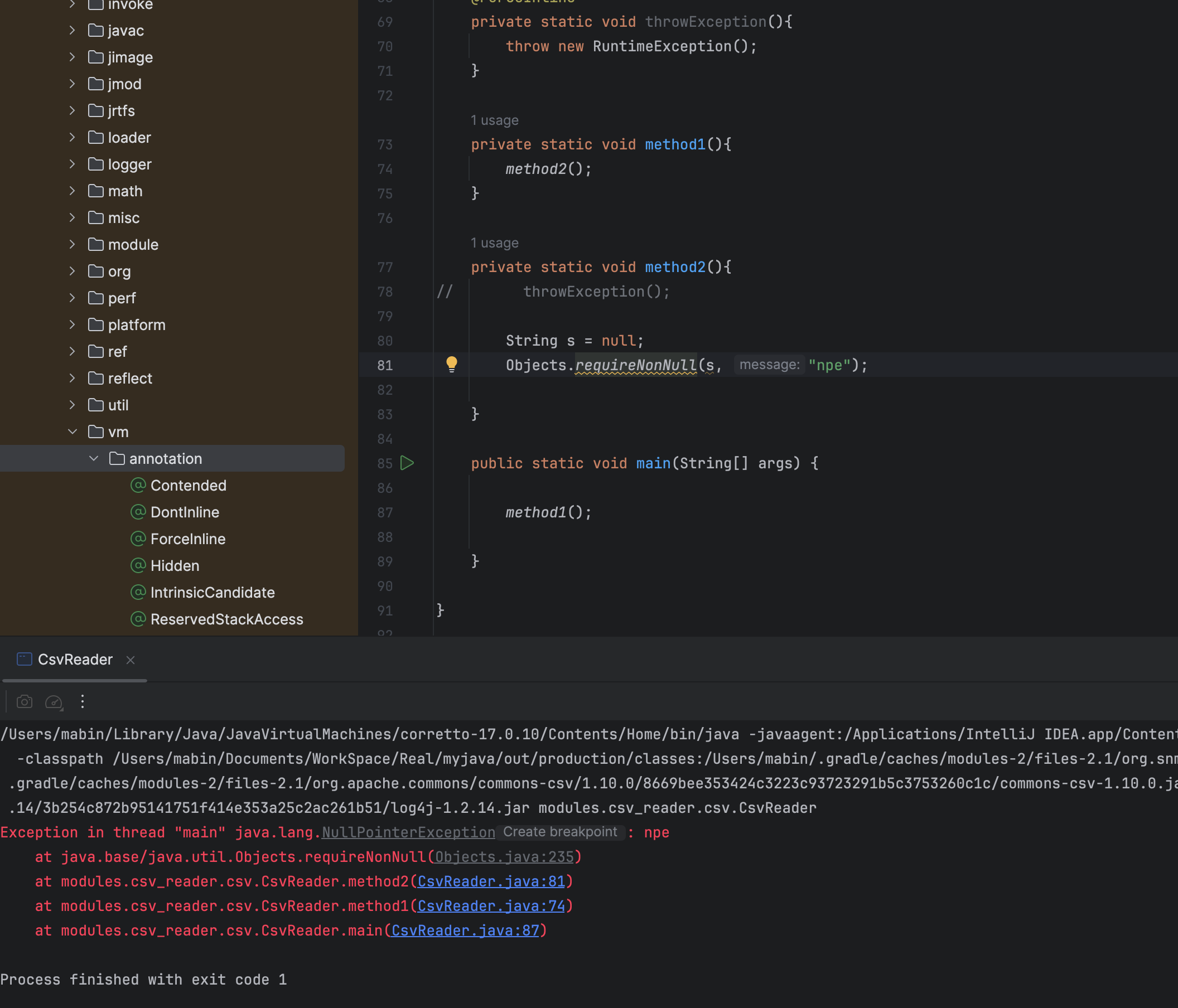Collapse the annotation folder
The width and height of the screenshot is (1178, 1008).
[94, 458]
